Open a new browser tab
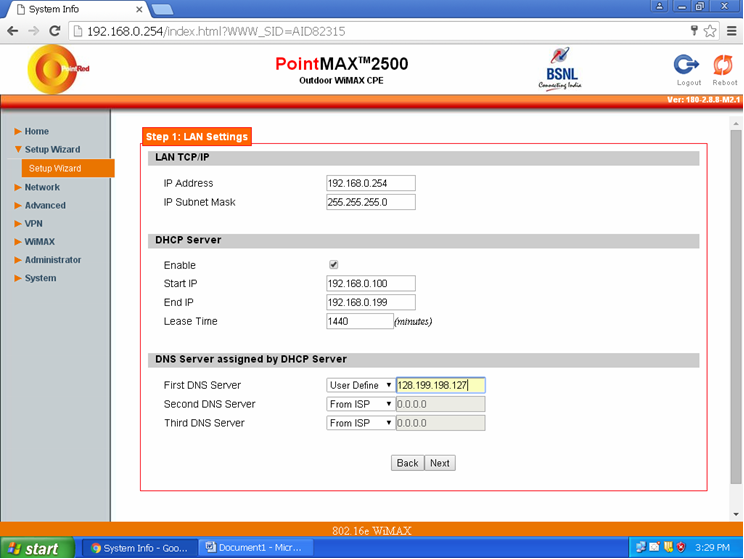This screenshot has width=744, height=559. pyautogui.click(x=163, y=9)
